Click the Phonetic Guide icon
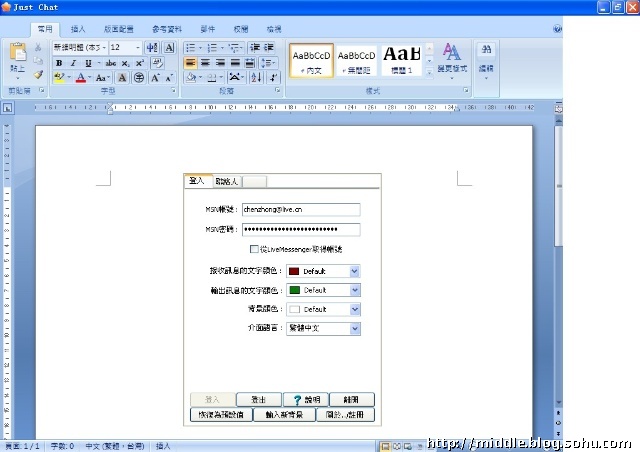 point(152,48)
